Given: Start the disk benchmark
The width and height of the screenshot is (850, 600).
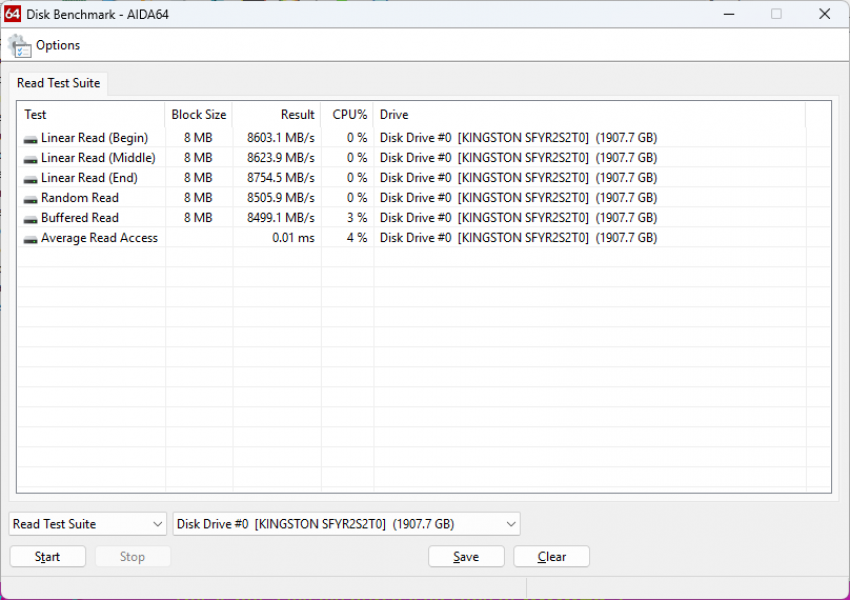Looking at the screenshot, I should pyautogui.click(x=48, y=557).
